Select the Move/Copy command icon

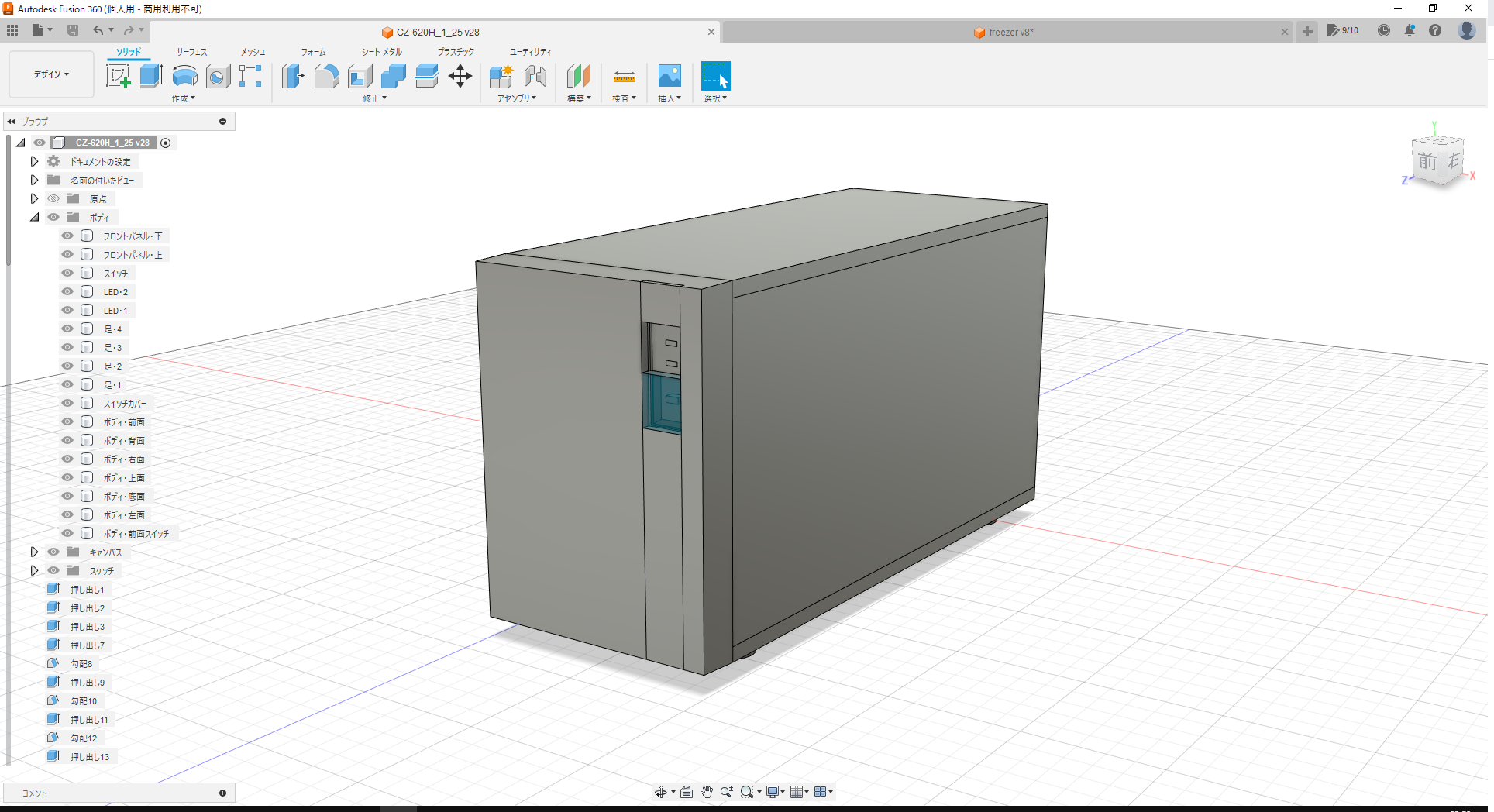(x=460, y=75)
